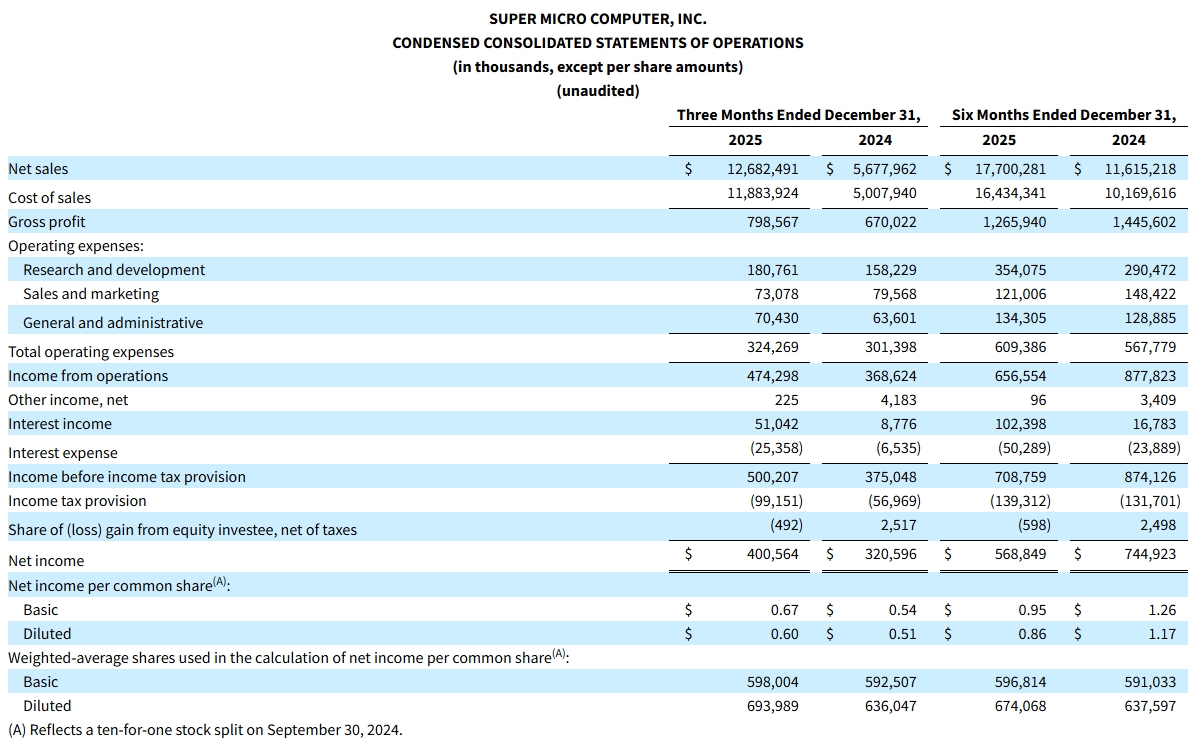Viewport: 1200px width, 748px height.
Task: Click Share of (loss) gain from equity investee
Action: coord(182,530)
